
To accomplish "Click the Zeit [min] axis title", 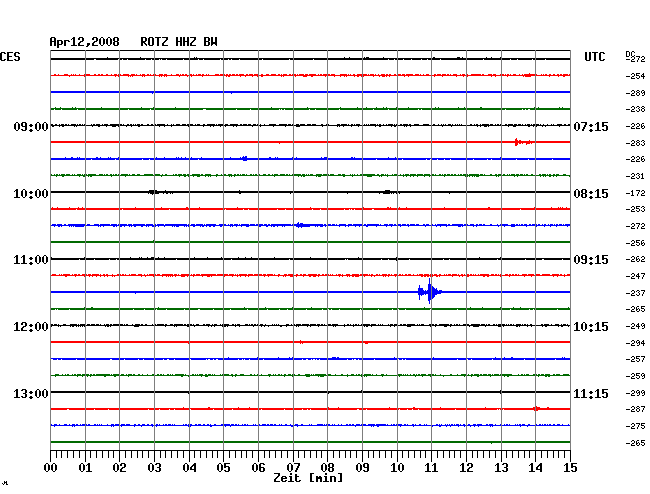I will point(308,478).
